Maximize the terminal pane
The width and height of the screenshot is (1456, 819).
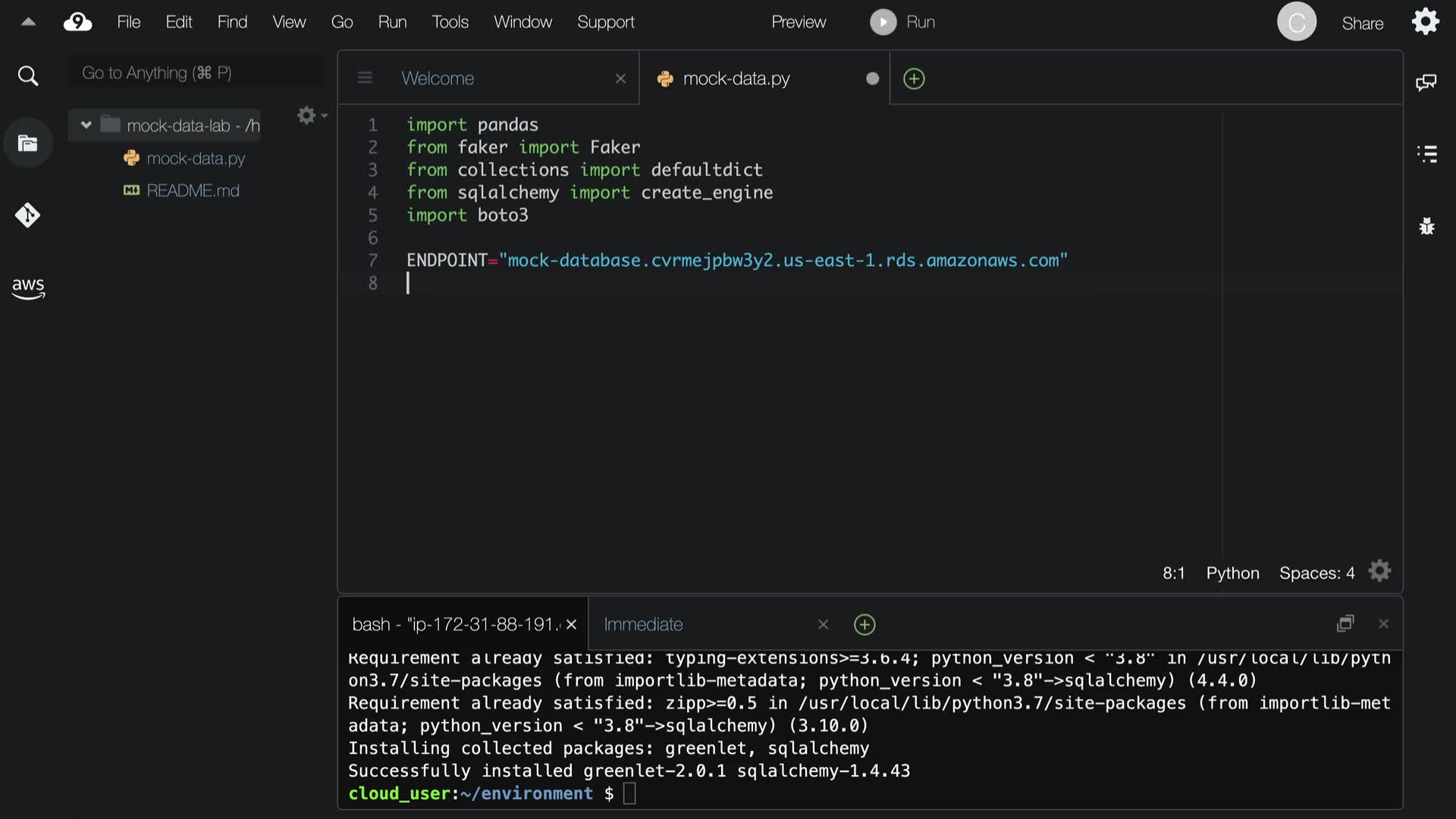(x=1345, y=623)
